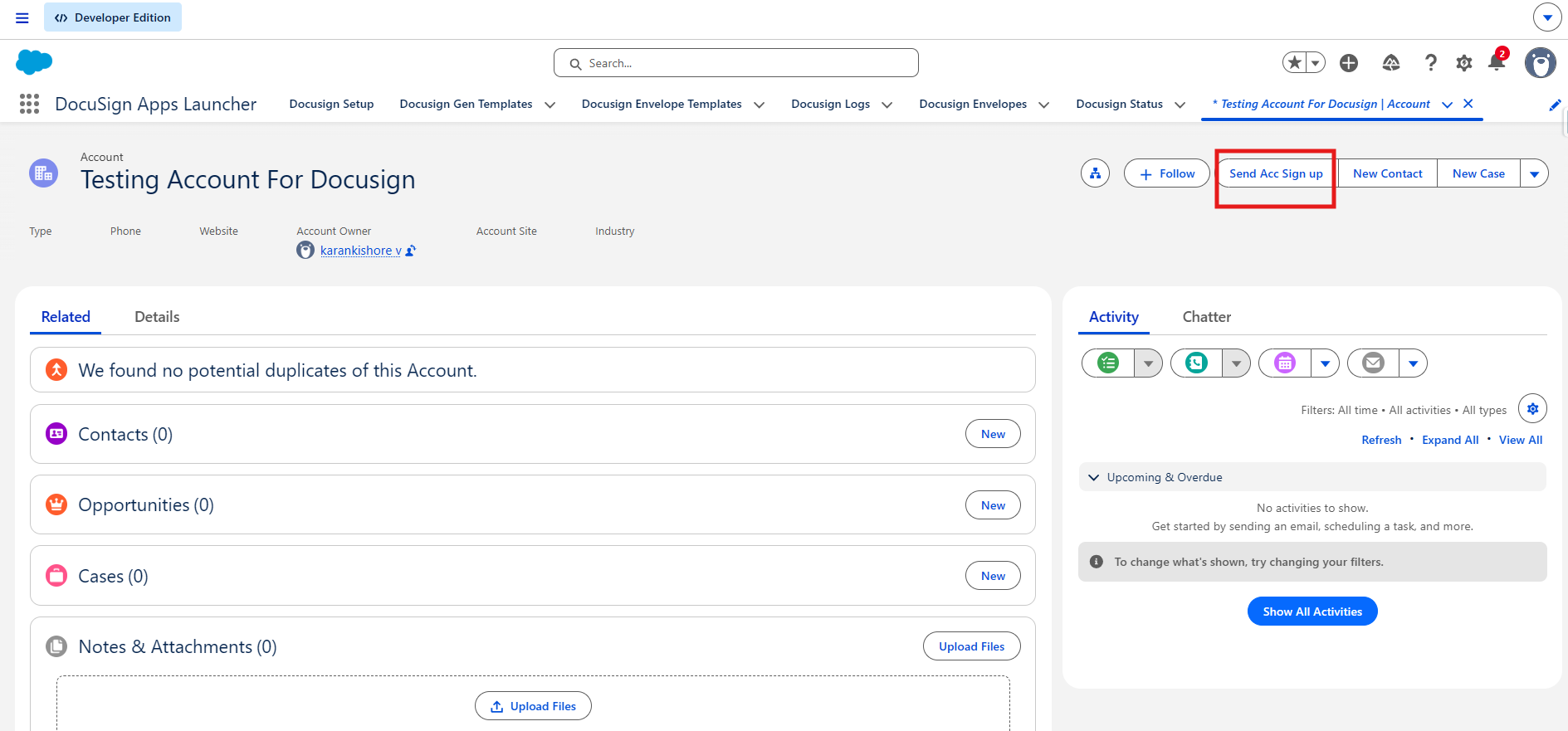This screenshot has height=731, width=1568.
Task: Click New in the Opportunities row
Action: 993,505
